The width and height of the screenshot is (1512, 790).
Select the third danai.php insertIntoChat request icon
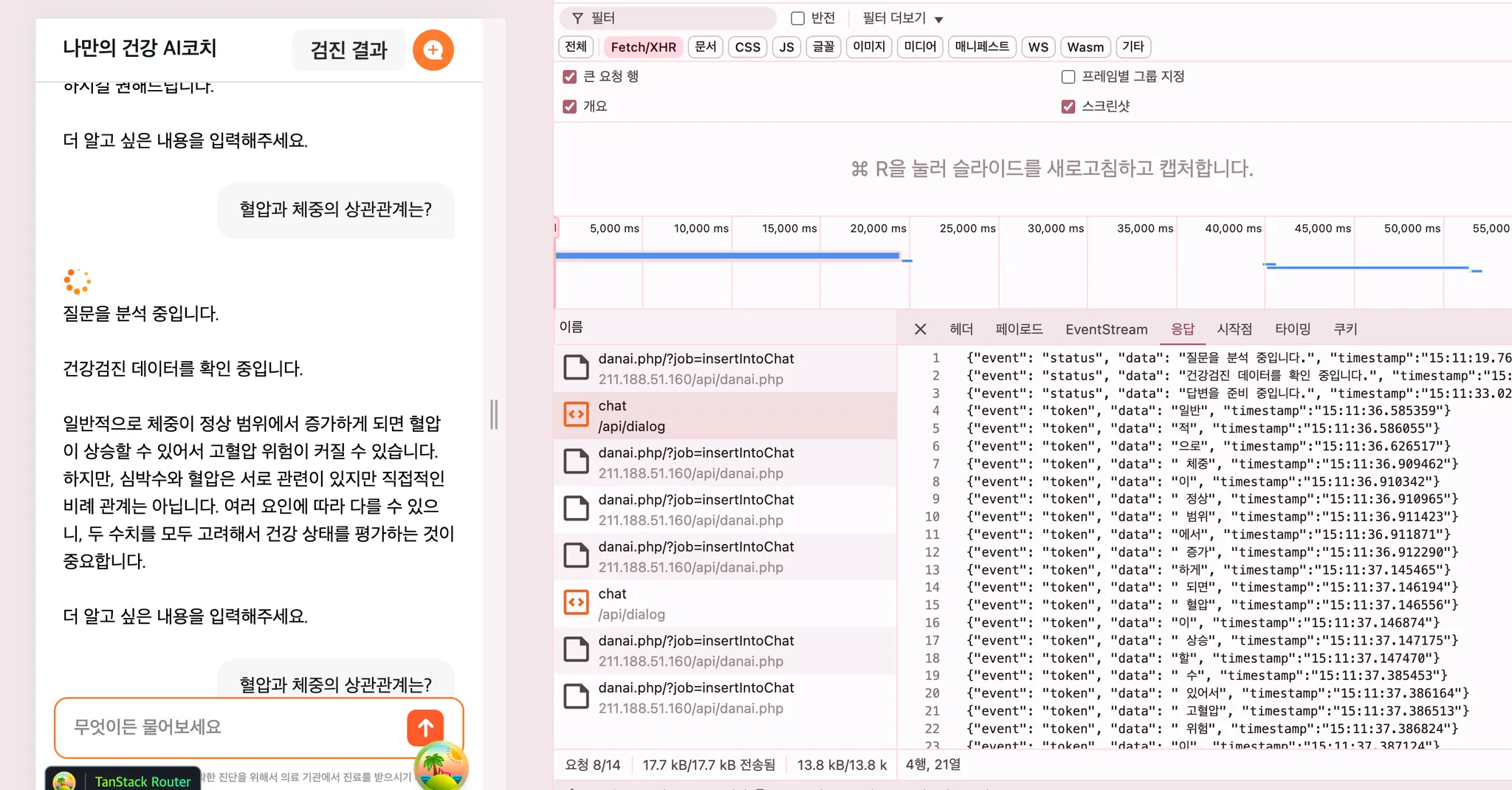pyautogui.click(x=577, y=509)
